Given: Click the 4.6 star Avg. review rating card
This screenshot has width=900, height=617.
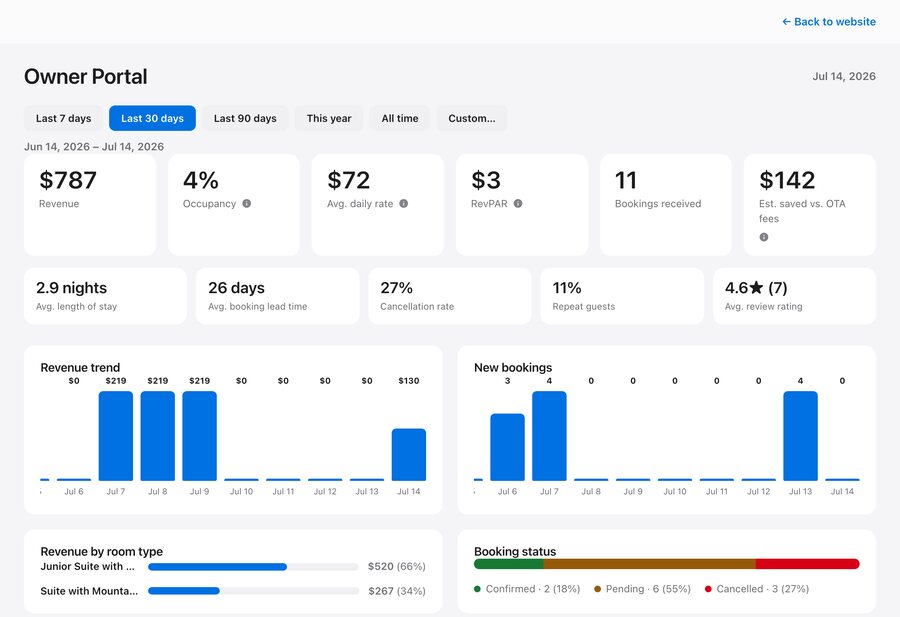Looking at the screenshot, I should pyautogui.click(x=794, y=296).
